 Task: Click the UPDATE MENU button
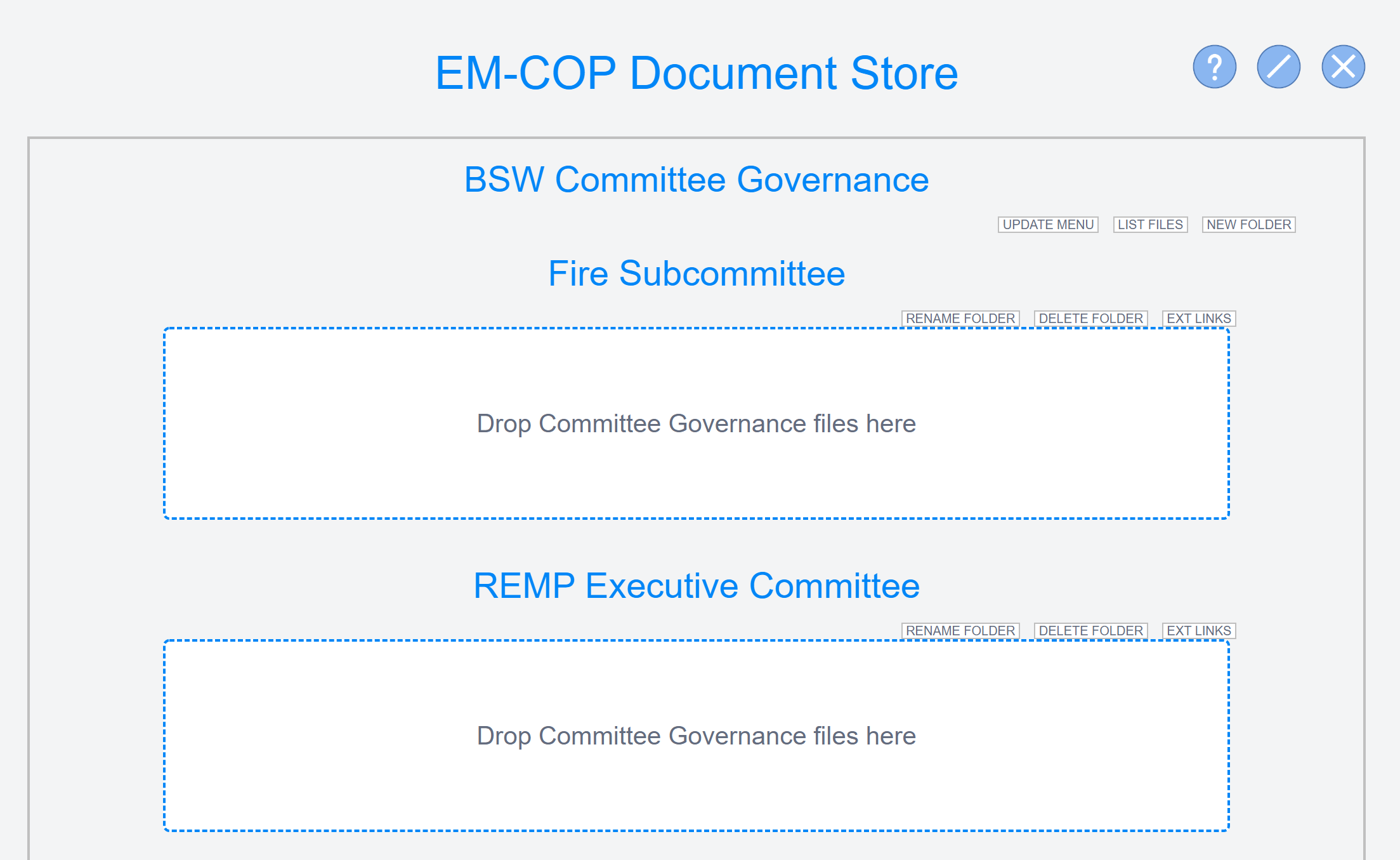[1048, 225]
